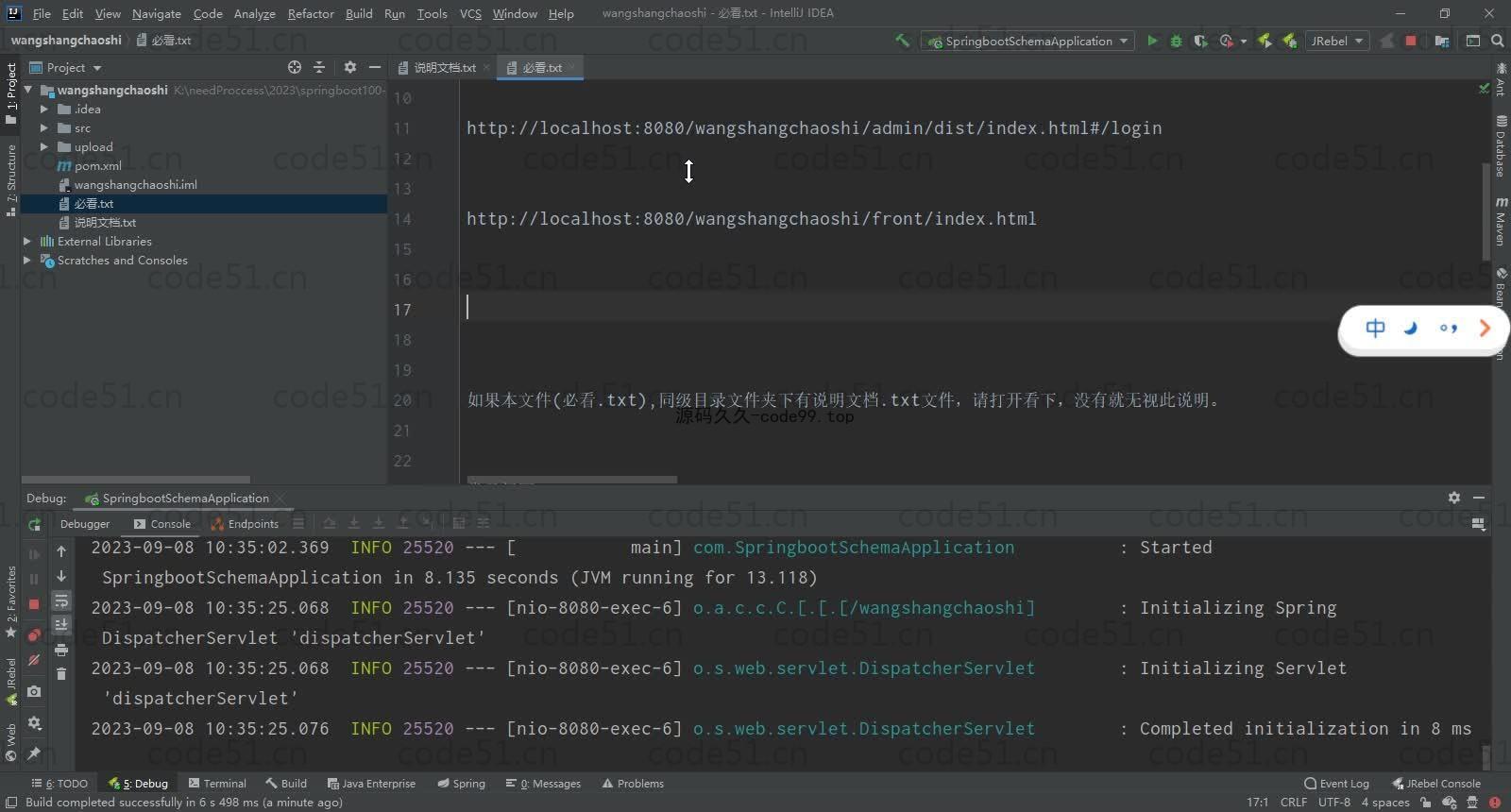This screenshot has width=1511, height=812.
Task: Toggle the moon icon in IME bar
Action: (x=1411, y=329)
